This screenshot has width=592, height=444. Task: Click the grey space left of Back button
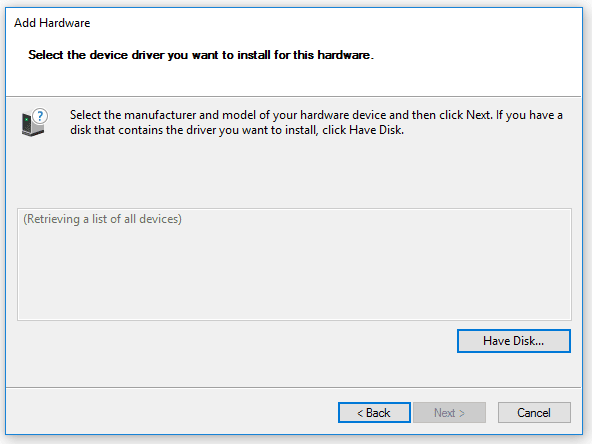[x=170, y=412]
